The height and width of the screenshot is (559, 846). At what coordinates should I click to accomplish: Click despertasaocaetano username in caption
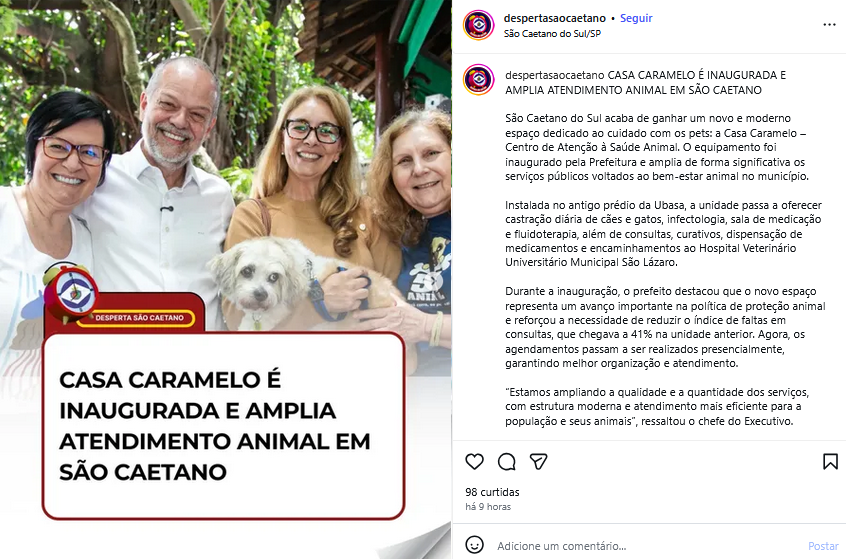(555, 75)
